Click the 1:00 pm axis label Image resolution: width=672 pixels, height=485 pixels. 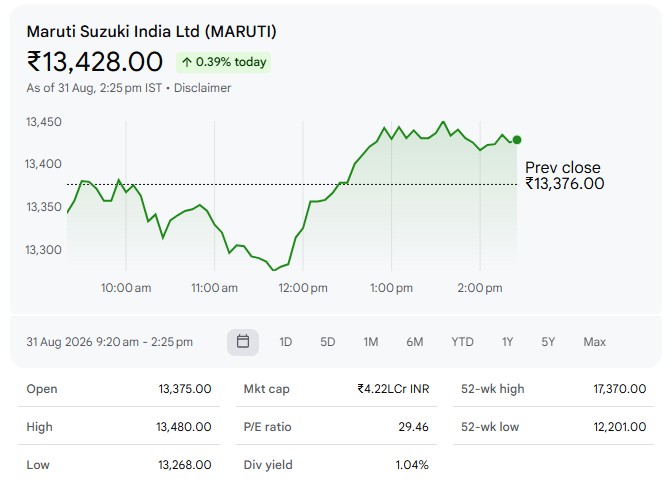click(x=391, y=288)
